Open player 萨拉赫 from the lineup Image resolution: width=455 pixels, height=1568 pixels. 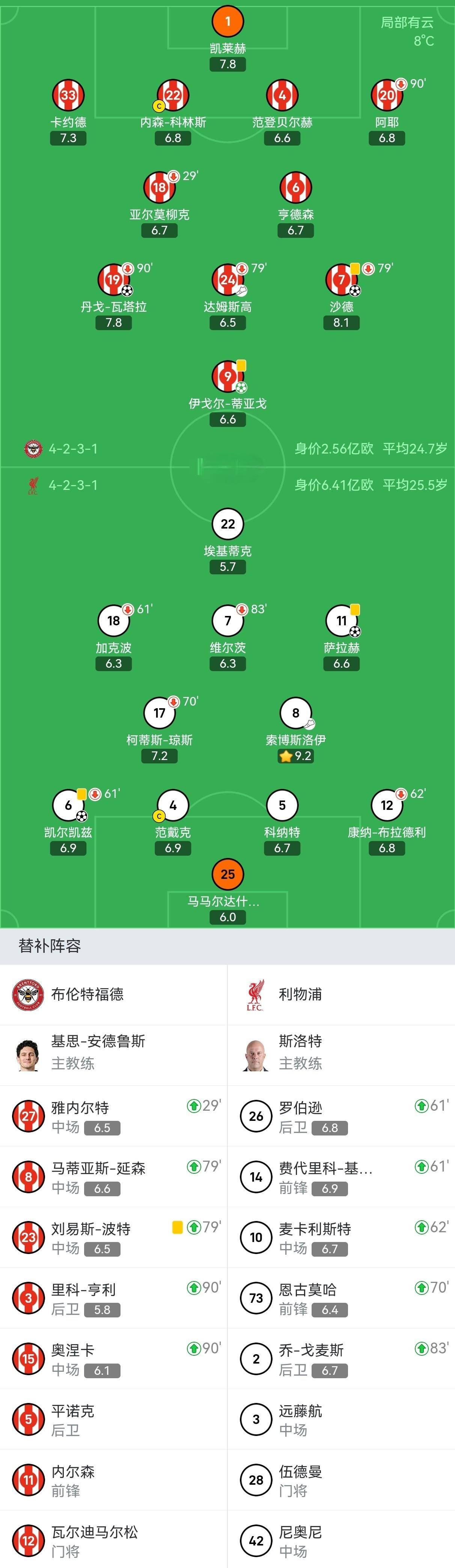(x=341, y=621)
